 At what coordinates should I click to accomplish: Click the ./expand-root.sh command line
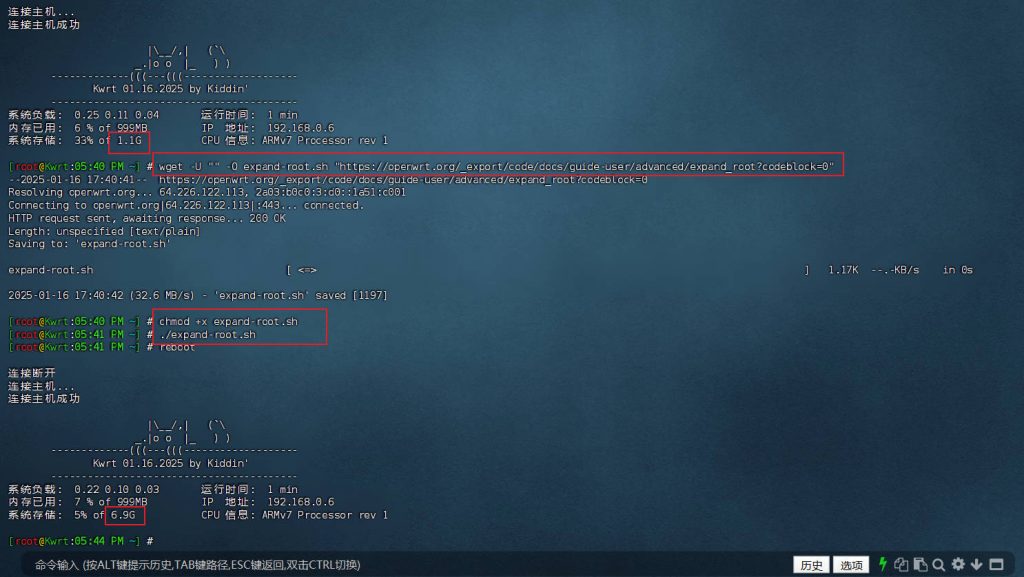click(207, 334)
